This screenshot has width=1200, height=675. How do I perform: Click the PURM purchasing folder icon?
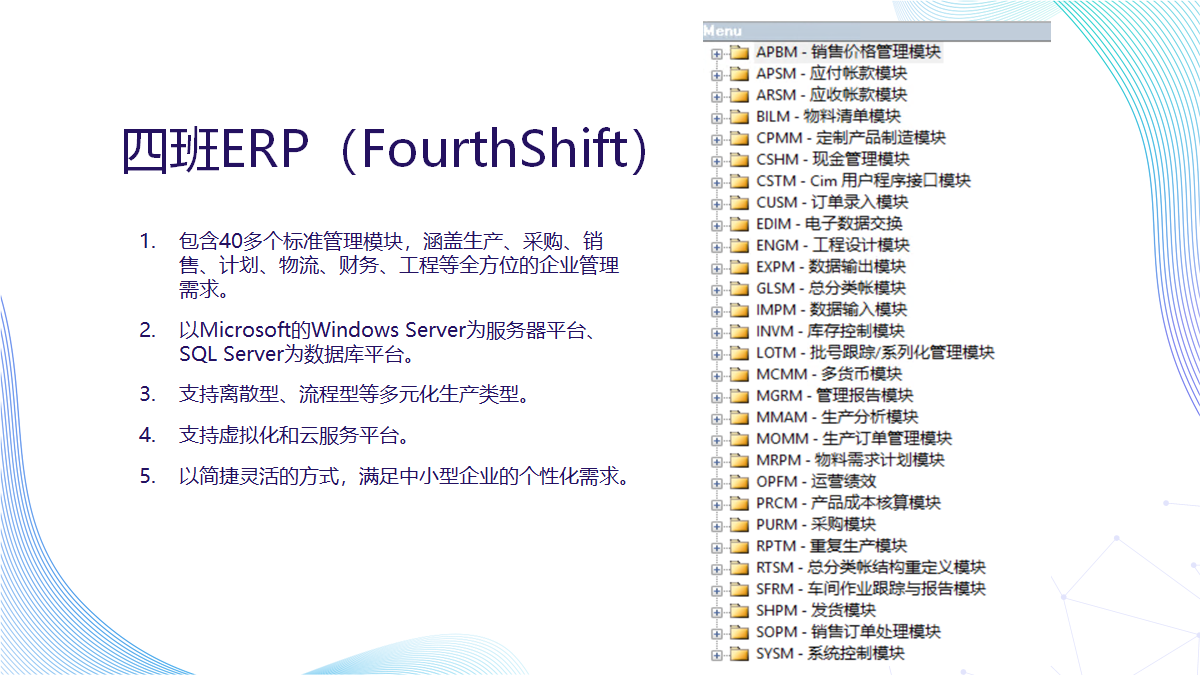[x=739, y=524]
